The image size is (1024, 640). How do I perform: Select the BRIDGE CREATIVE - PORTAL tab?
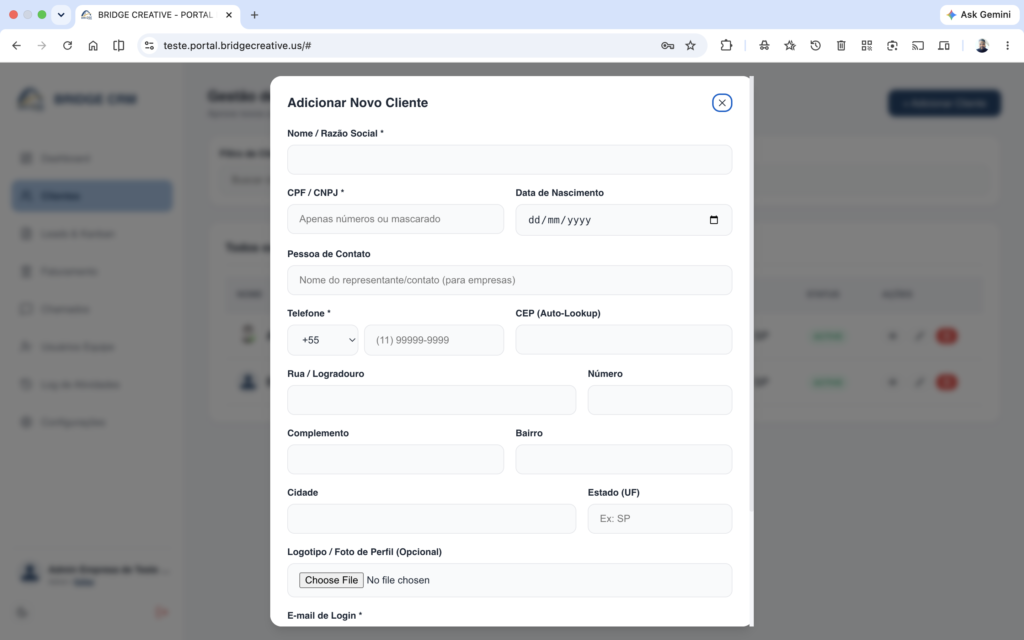coord(157,14)
